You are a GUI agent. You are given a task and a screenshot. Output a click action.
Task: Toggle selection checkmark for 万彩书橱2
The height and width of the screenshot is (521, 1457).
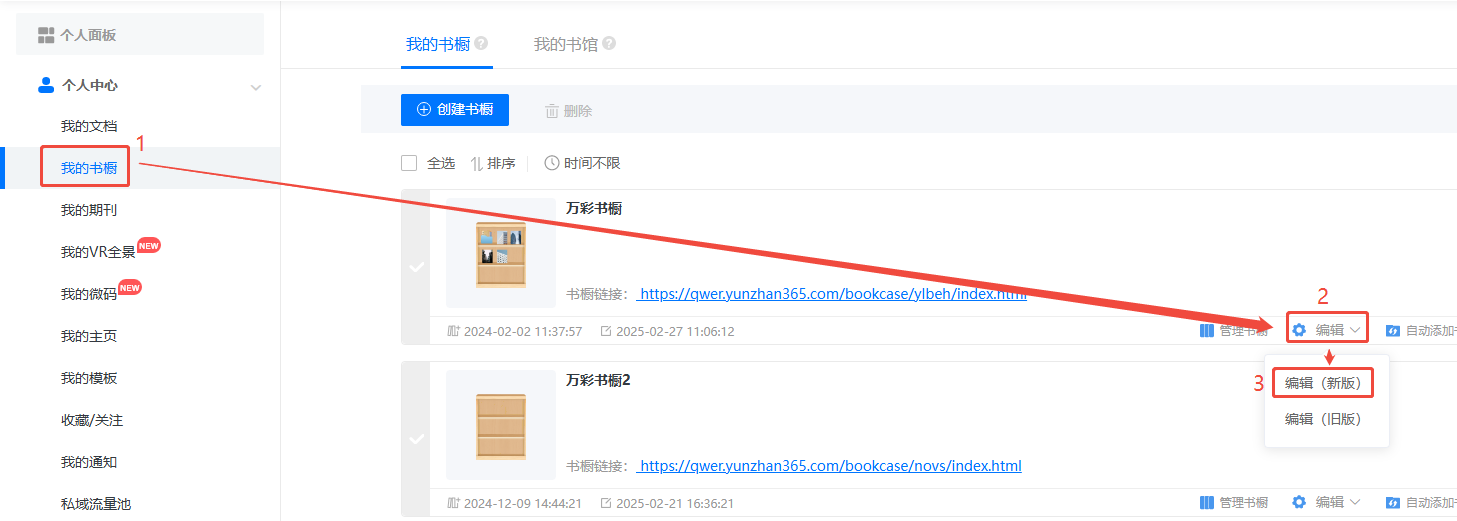(x=416, y=438)
